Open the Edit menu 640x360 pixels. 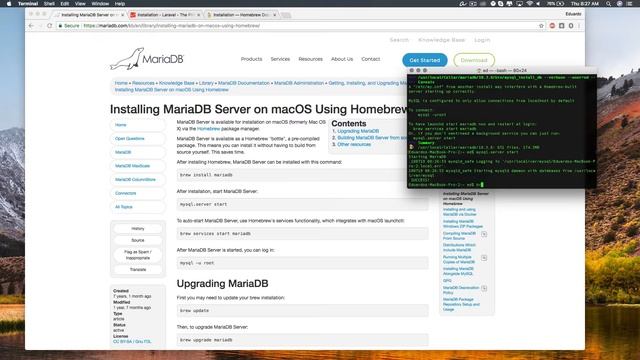(64, 4)
